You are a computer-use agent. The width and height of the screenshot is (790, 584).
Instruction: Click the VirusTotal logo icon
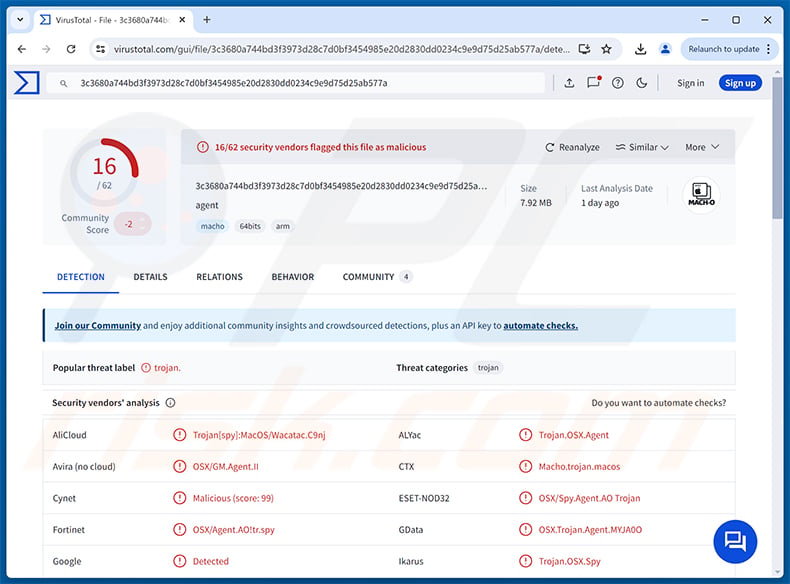27,83
